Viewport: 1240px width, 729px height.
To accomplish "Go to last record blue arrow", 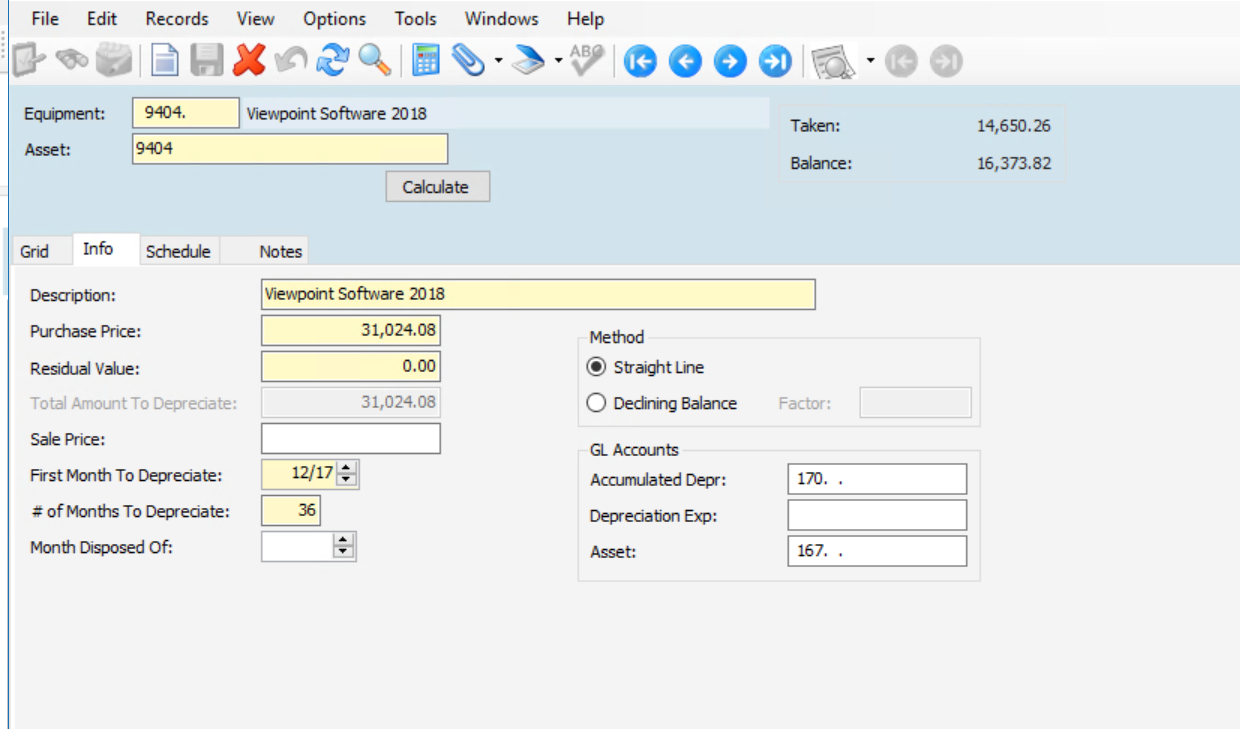I will (x=775, y=62).
